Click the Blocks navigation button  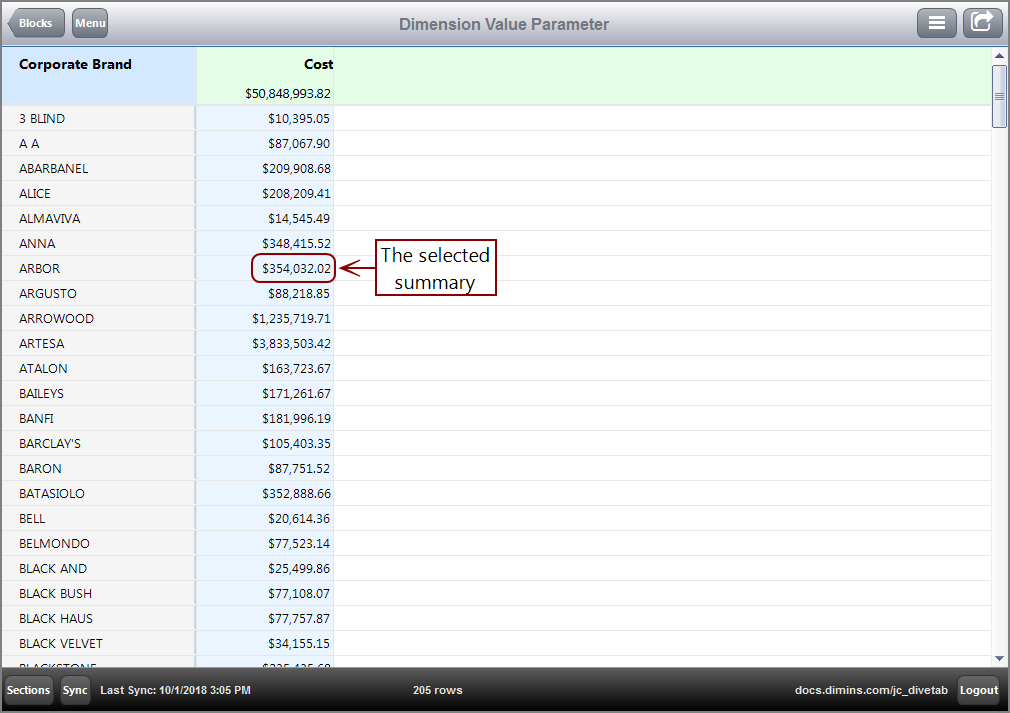pos(36,22)
